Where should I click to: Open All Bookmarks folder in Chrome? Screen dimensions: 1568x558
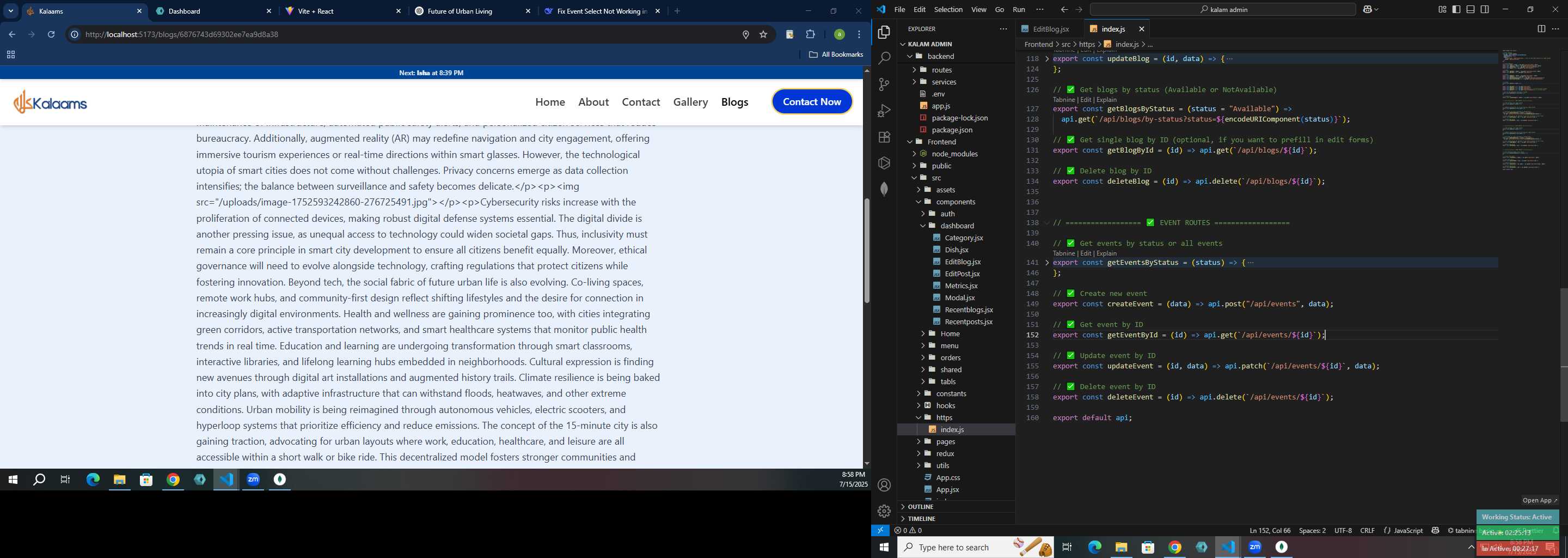836,55
